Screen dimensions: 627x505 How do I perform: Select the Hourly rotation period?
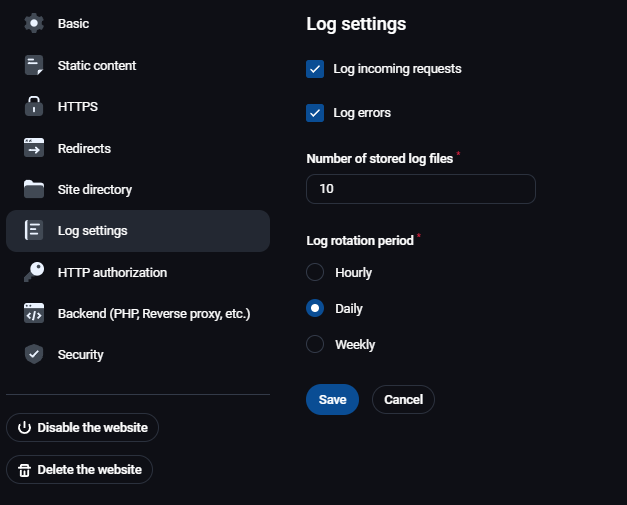click(x=315, y=272)
